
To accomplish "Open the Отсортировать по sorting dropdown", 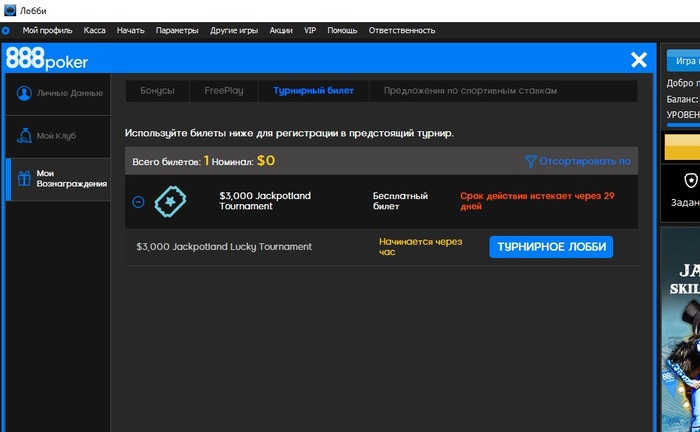I will pos(578,161).
